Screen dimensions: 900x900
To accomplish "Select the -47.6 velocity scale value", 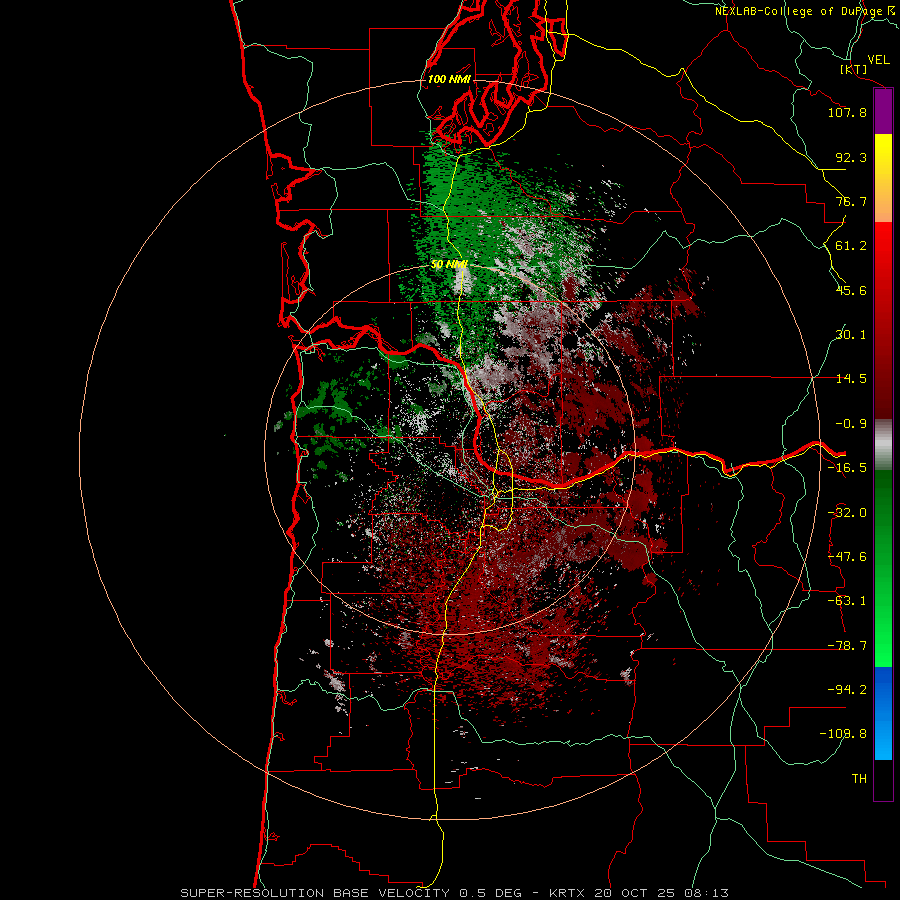I will point(847,557).
